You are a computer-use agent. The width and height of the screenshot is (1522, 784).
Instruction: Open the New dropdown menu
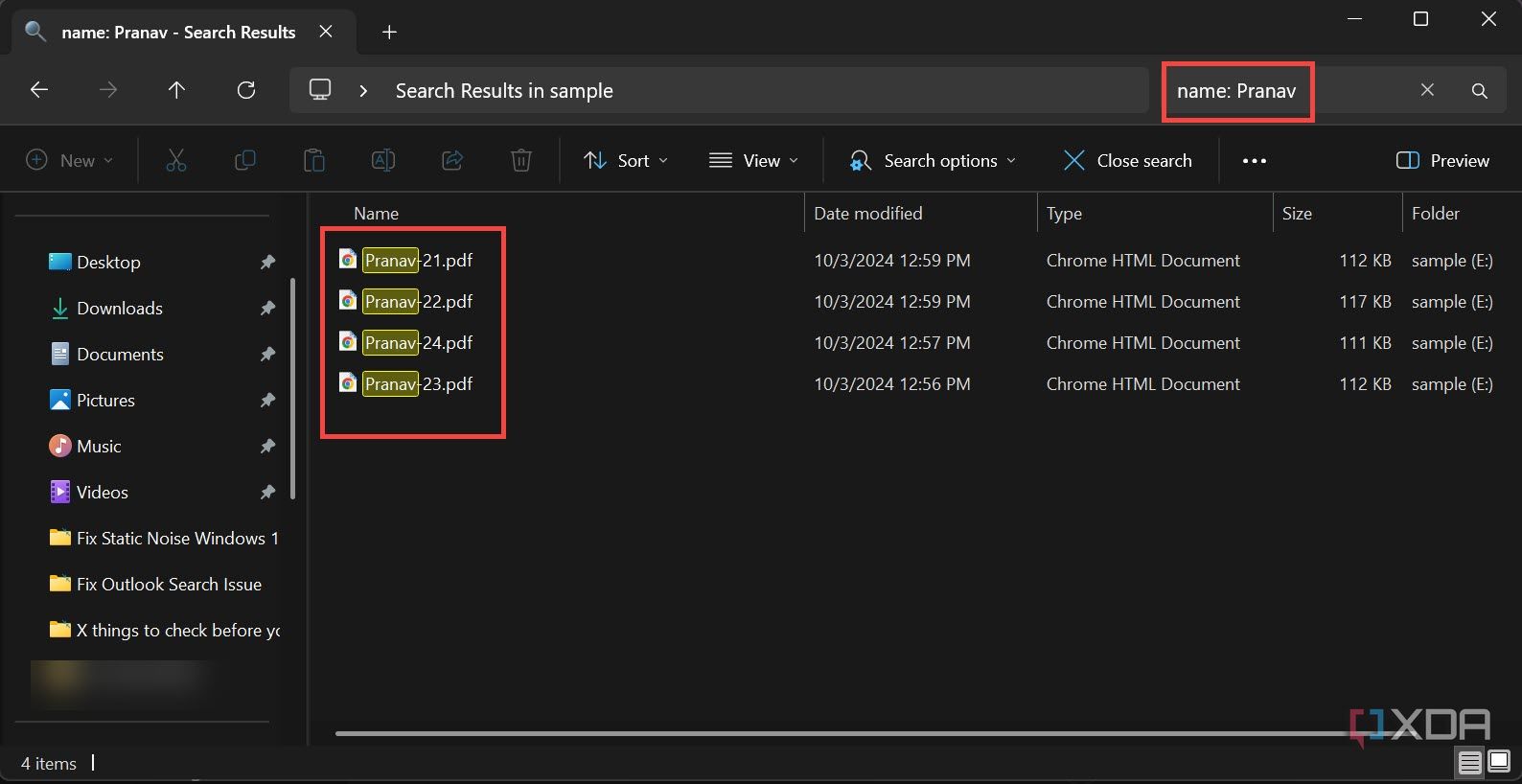point(70,161)
